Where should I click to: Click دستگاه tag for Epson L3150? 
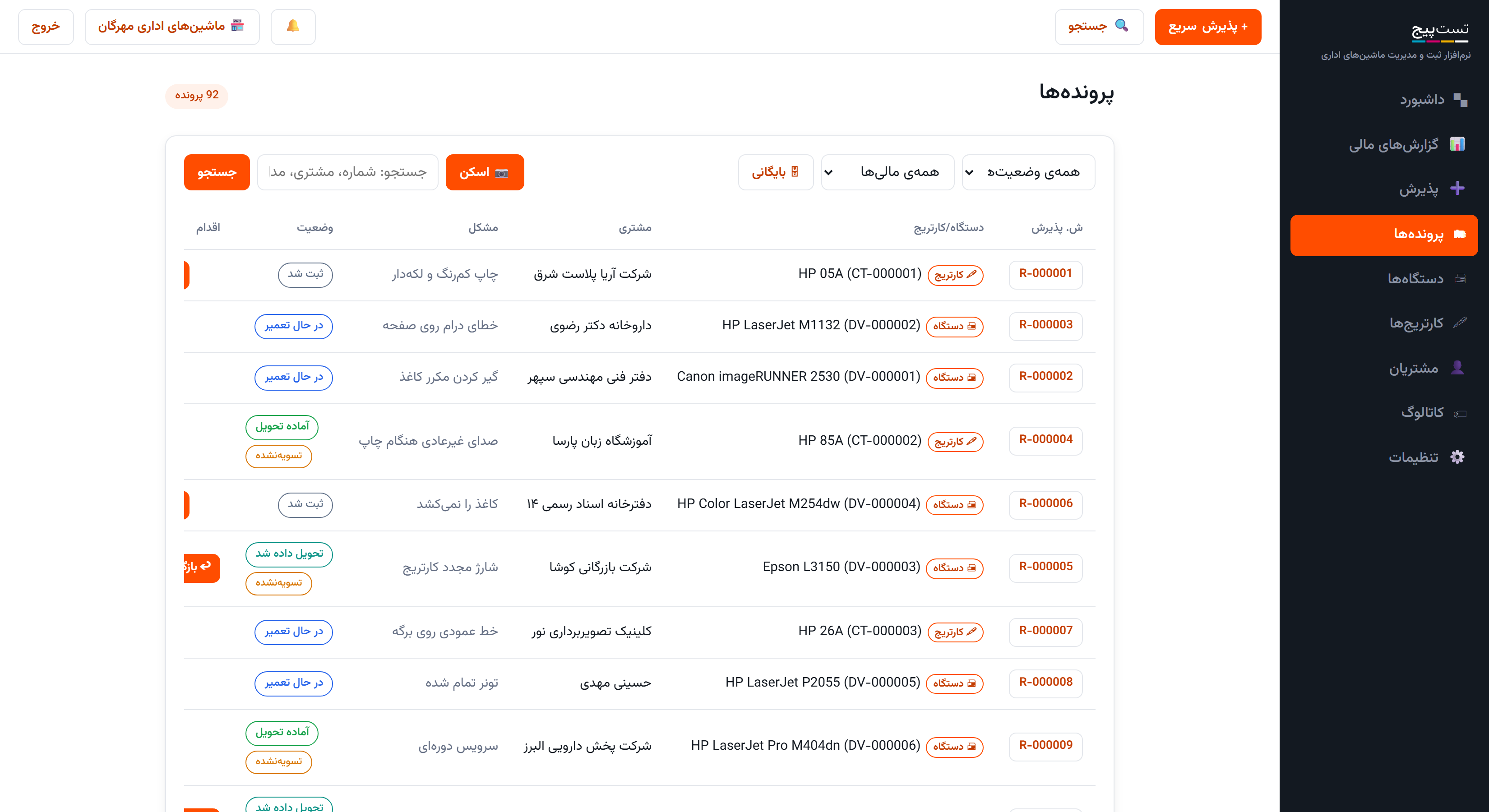(x=954, y=568)
